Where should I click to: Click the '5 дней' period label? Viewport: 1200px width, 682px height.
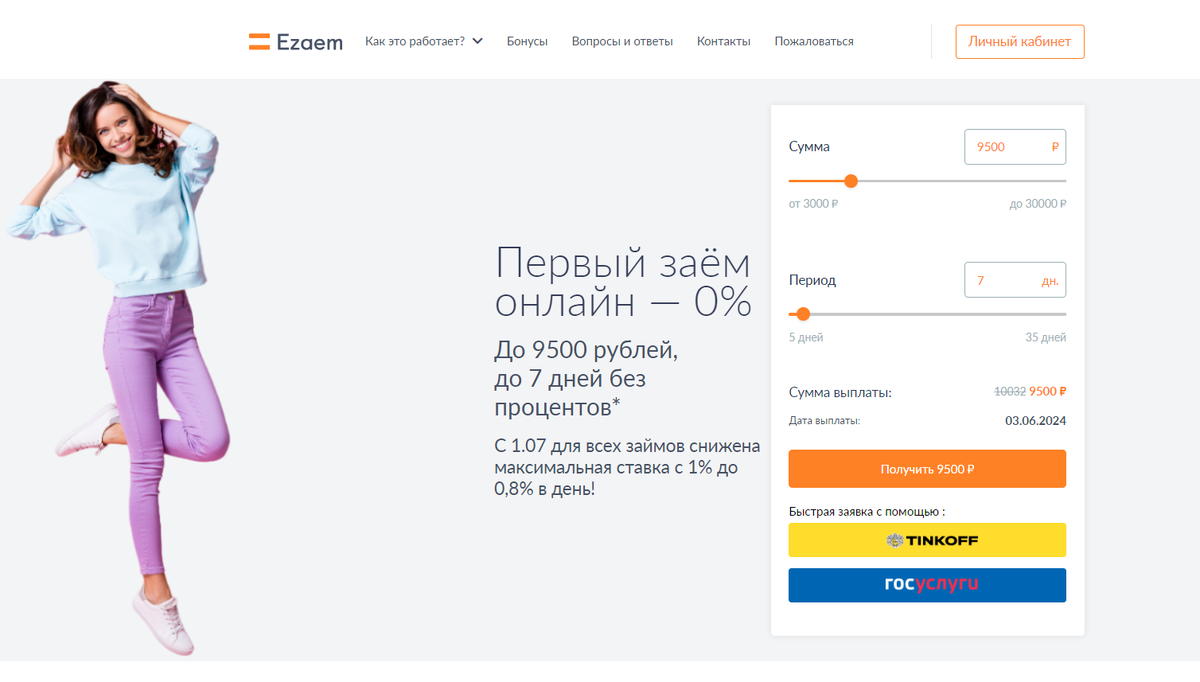[x=806, y=338]
